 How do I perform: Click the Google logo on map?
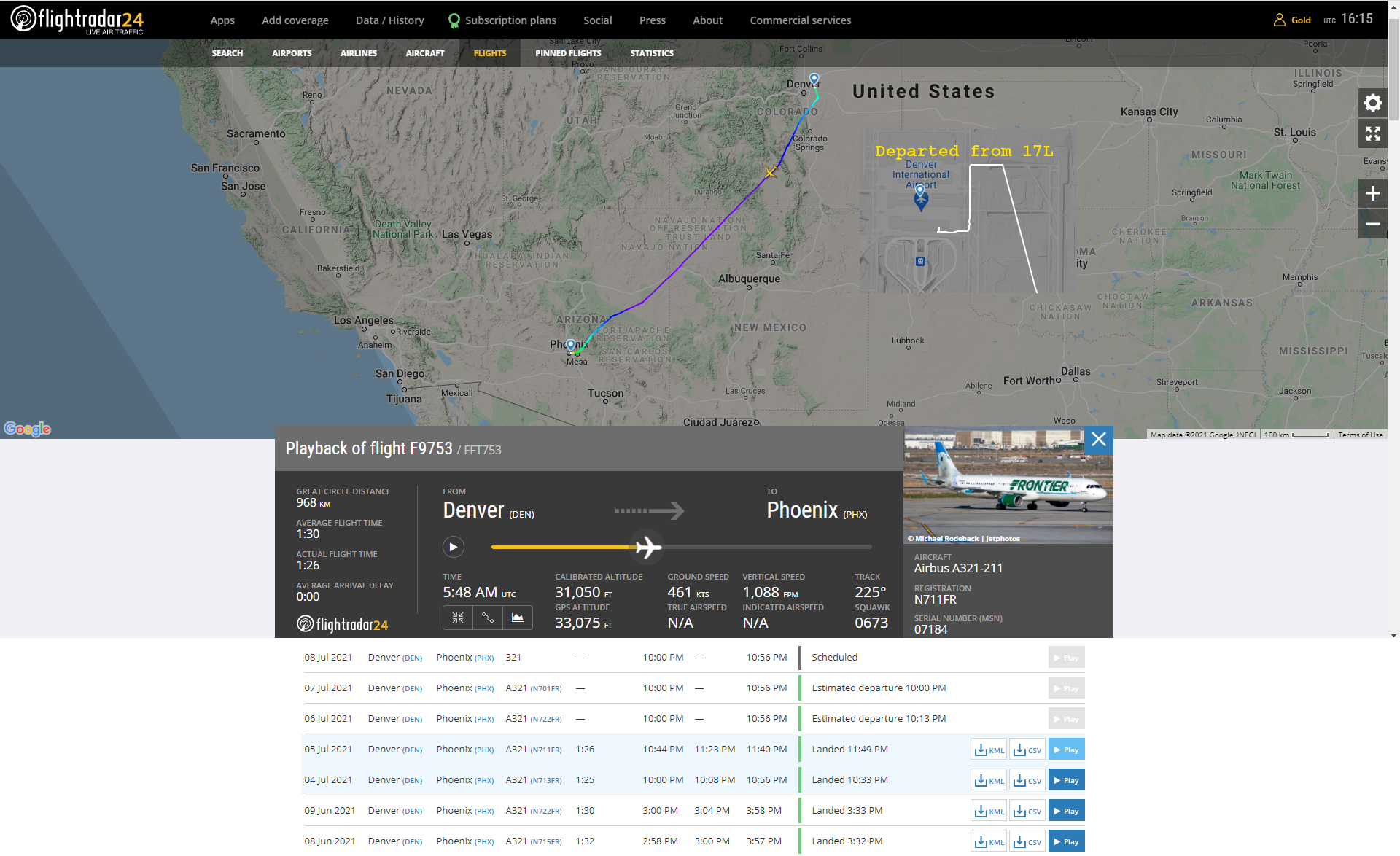pos(27,428)
